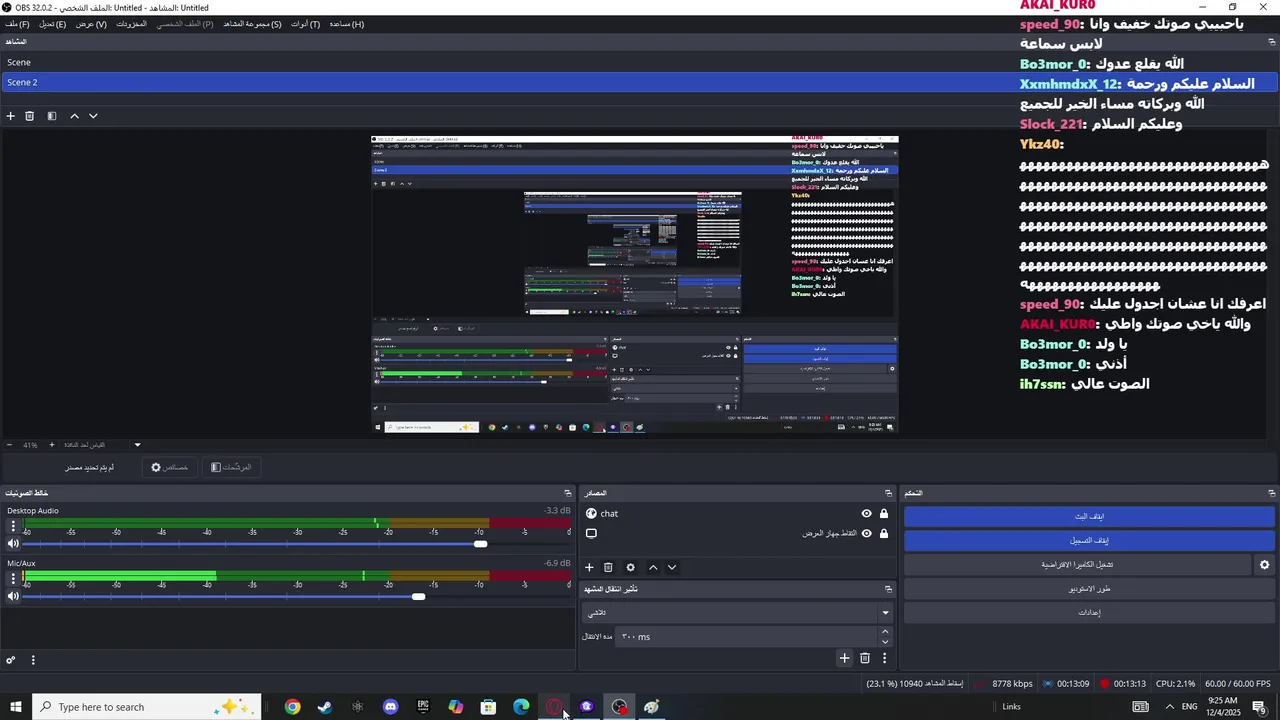
Task: Undock the scene transitions panel
Action: tap(888, 589)
